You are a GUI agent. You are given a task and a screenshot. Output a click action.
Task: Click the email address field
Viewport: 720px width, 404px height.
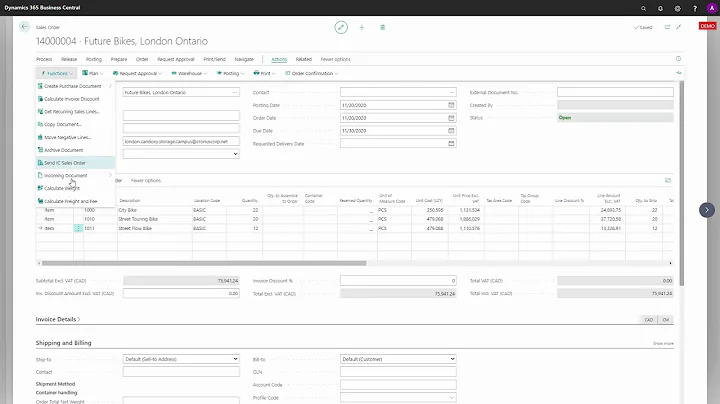pyautogui.click(x=181, y=141)
